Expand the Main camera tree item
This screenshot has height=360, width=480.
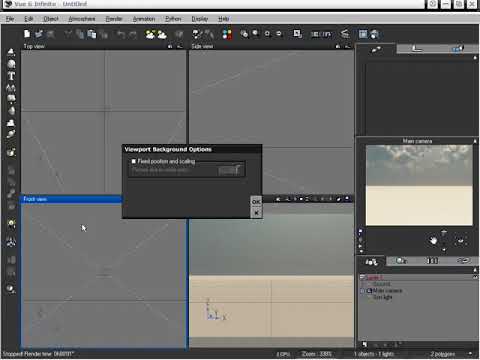[362, 291]
